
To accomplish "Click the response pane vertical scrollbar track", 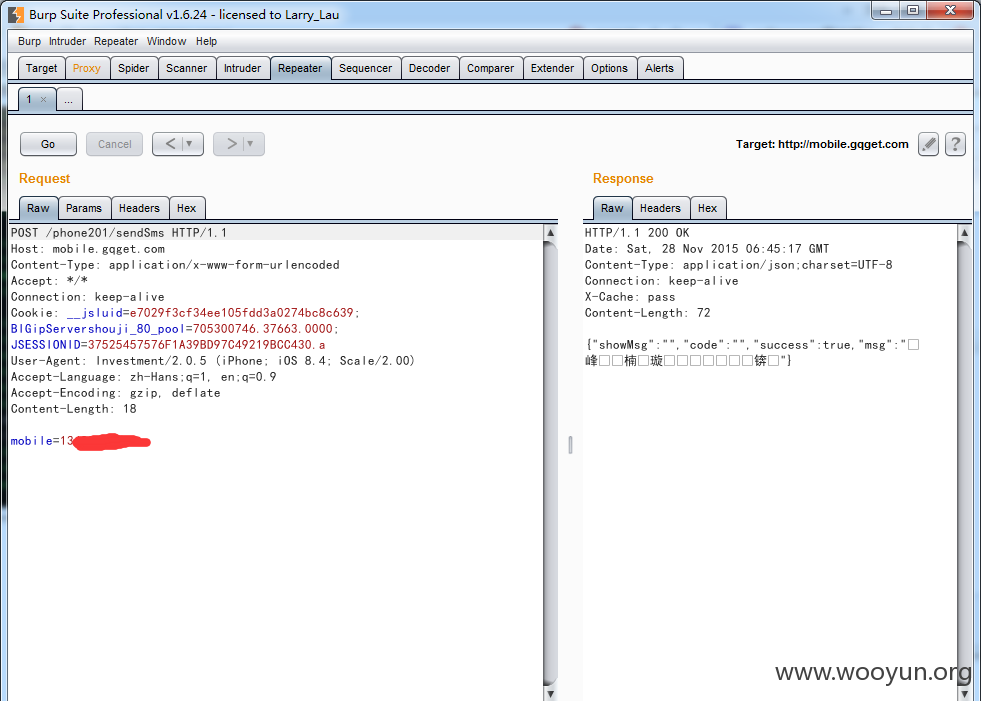I will pos(964,463).
